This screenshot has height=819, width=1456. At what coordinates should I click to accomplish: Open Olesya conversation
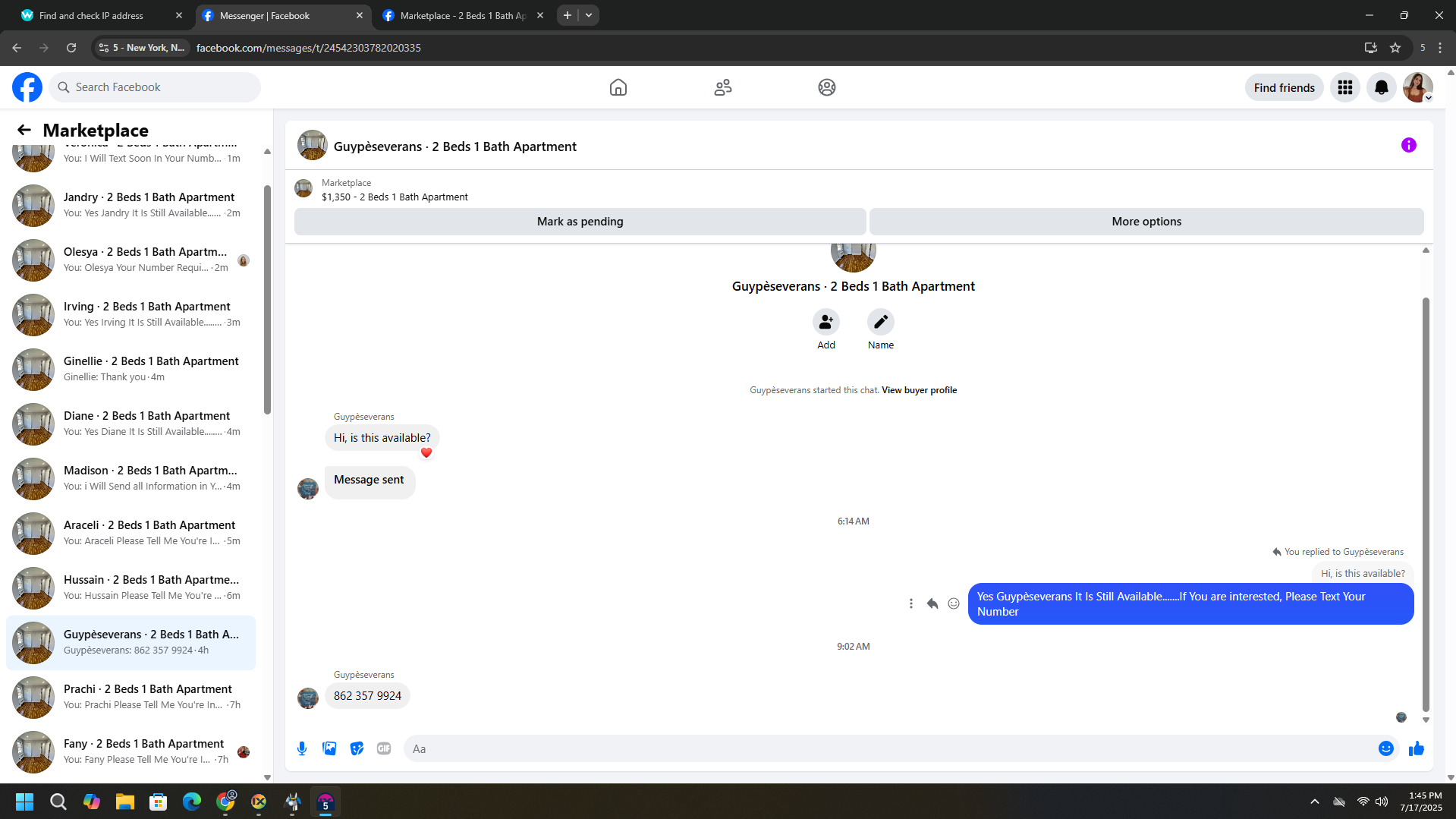(x=131, y=260)
